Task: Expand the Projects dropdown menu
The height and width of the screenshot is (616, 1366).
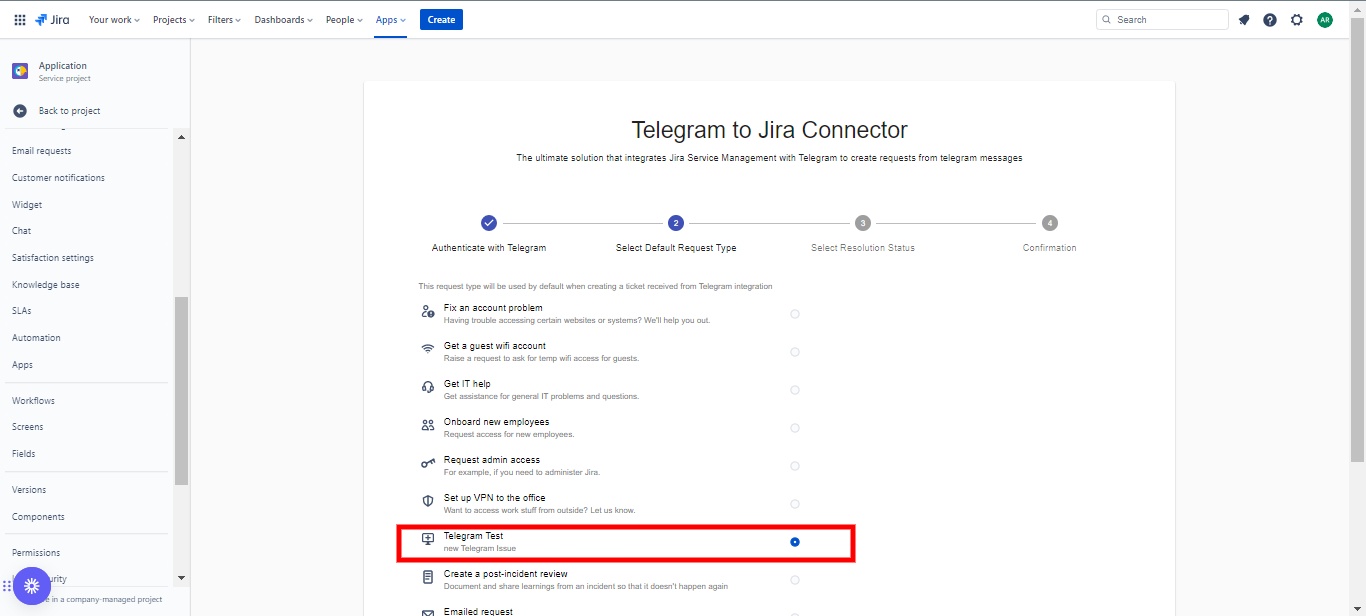Action: [174, 20]
